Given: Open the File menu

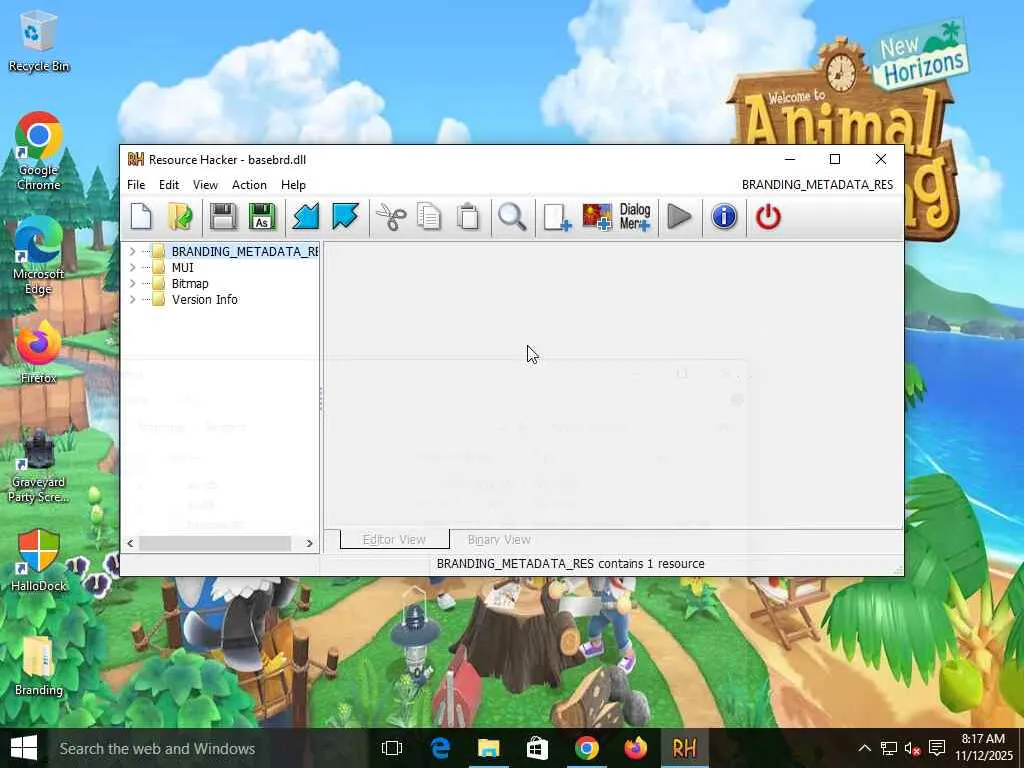Looking at the screenshot, I should pyautogui.click(x=136, y=185).
